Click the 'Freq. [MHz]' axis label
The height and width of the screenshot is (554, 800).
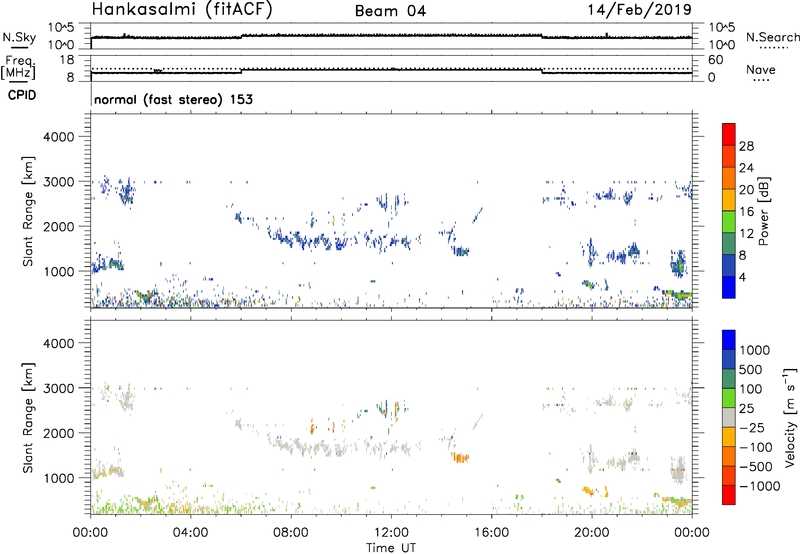coord(19,68)
